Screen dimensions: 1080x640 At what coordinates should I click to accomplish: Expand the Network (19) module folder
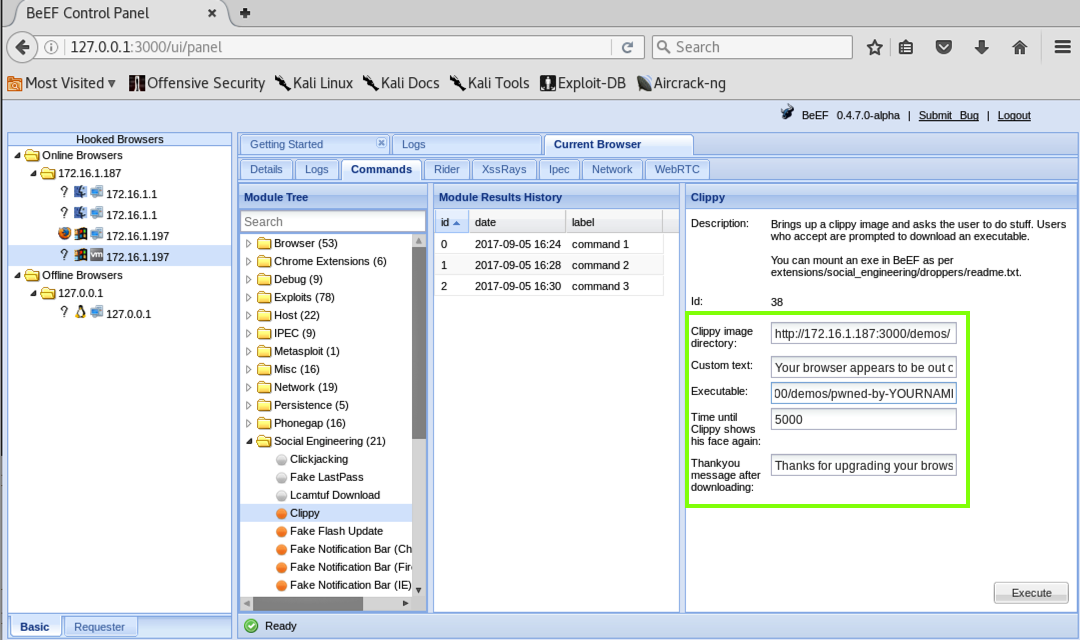tap(249, 387)
